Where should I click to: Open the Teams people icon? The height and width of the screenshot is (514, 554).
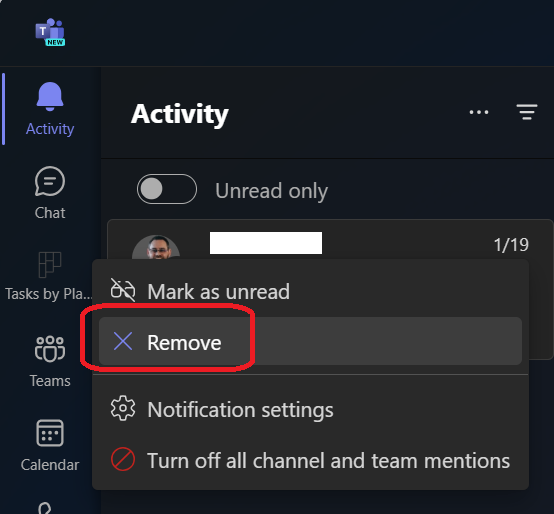coord(50,349)
